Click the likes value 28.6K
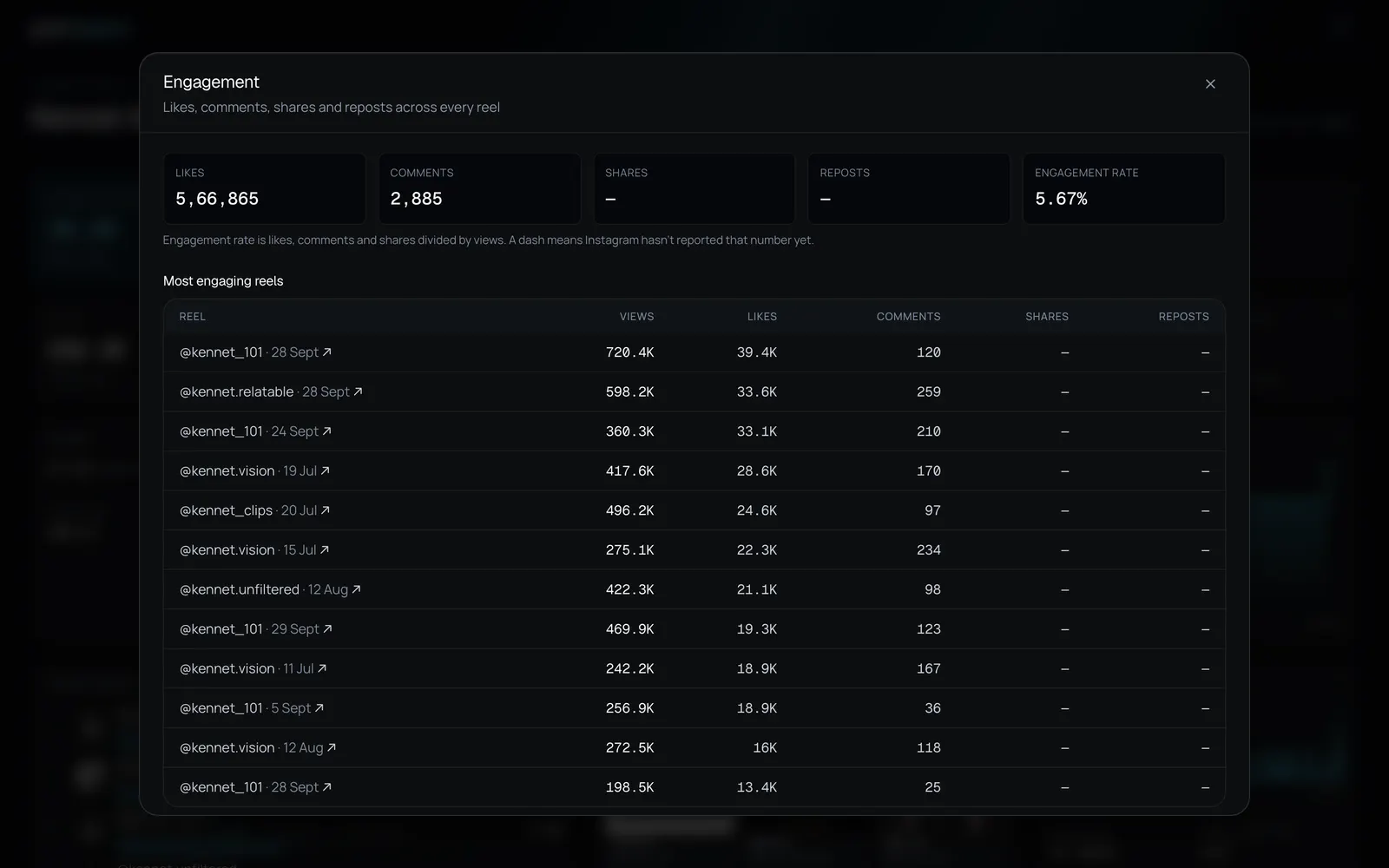 coord(757,471)
